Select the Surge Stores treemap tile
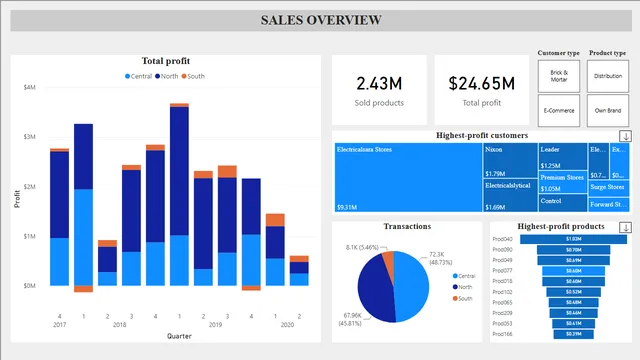Screen dimensions: 640x360 point(609,188)
